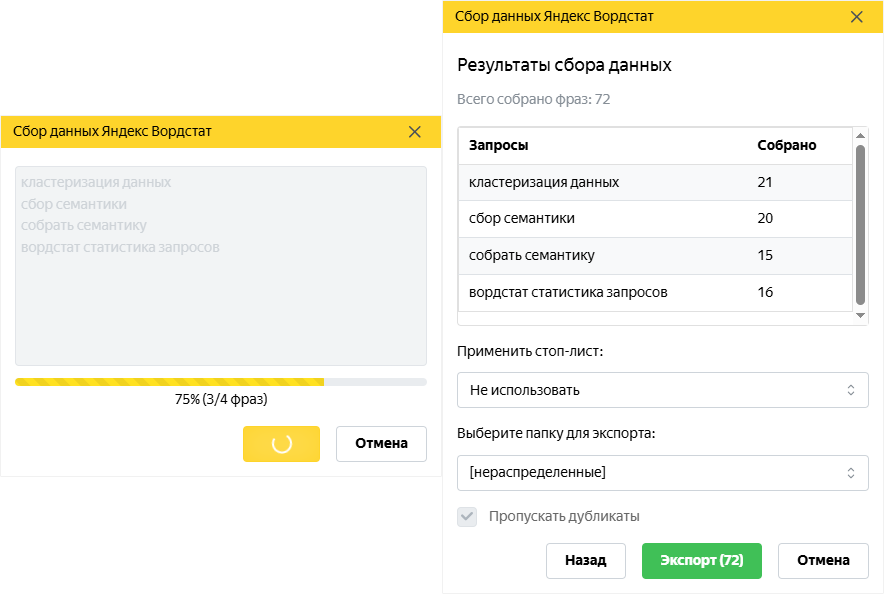The width and height of the screenshot is (884, 594).
Task: Click the yellow striped progress bar
Action: (x=220, y=382)
